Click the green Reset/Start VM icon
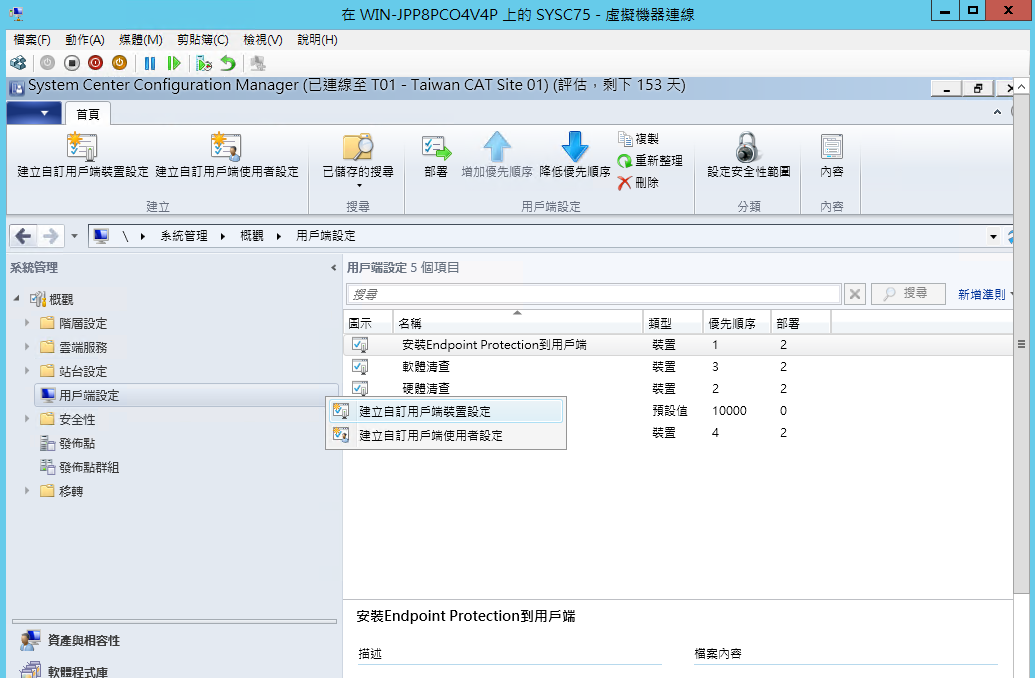Screen dimensions: 1035x678 tap(174, 63)
